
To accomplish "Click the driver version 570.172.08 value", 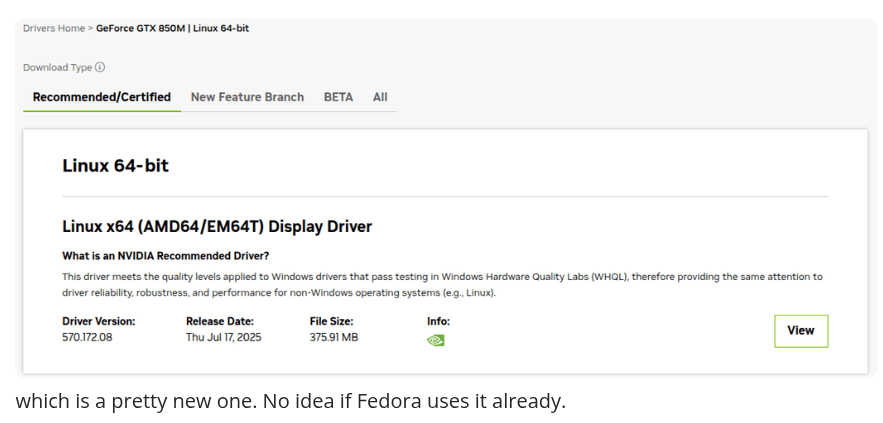I will 87,337.
